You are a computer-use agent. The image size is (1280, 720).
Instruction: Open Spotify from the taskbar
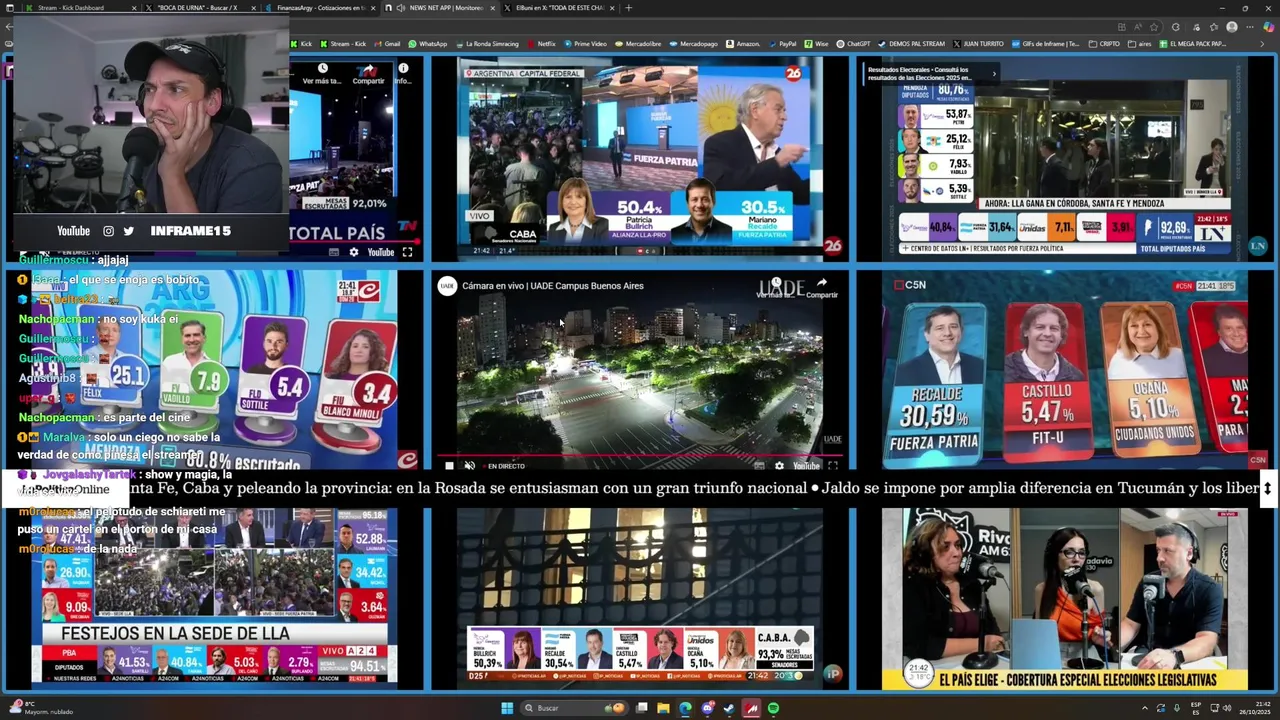773,708
